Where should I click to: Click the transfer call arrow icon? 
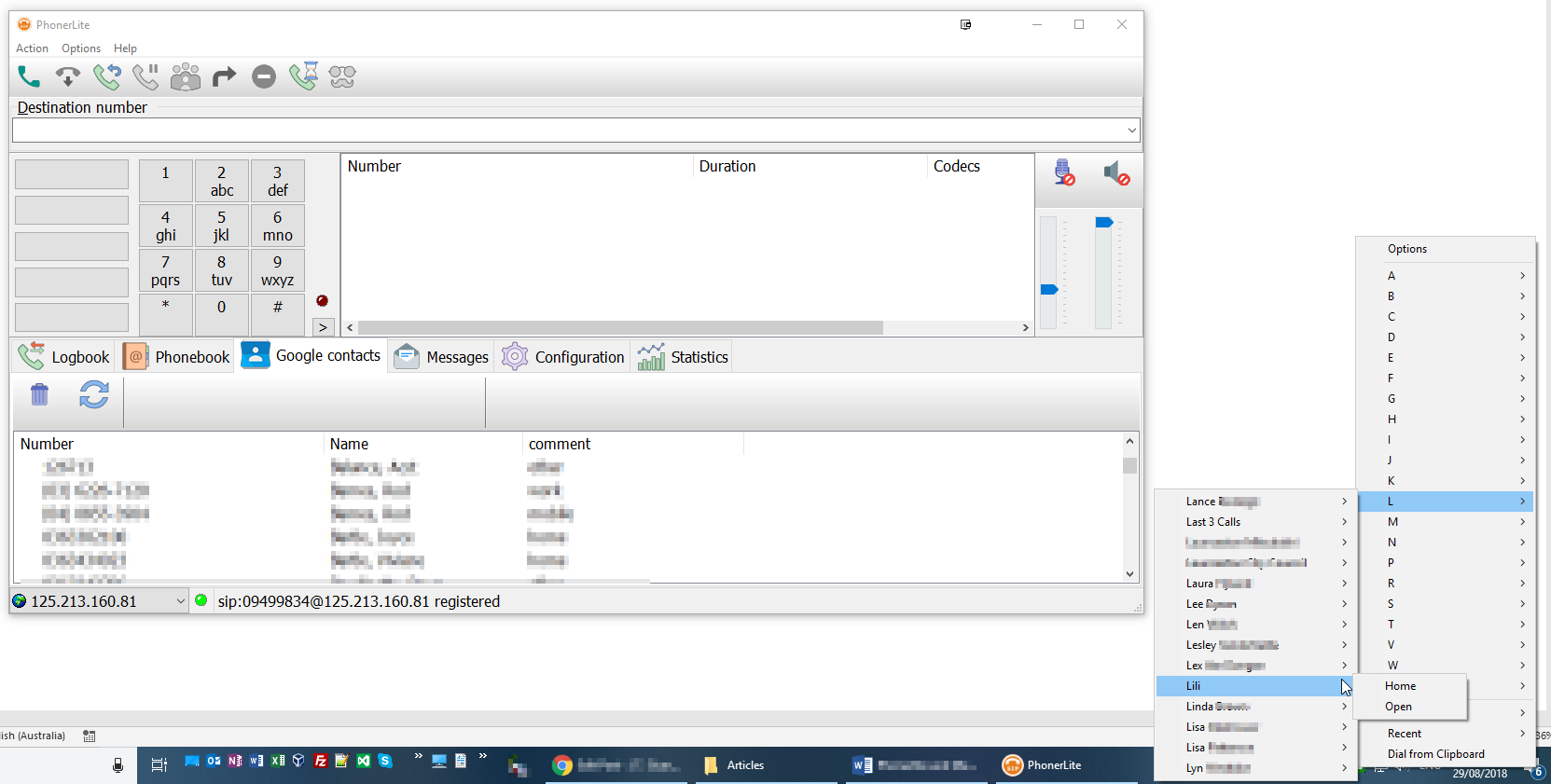(225, 76)
